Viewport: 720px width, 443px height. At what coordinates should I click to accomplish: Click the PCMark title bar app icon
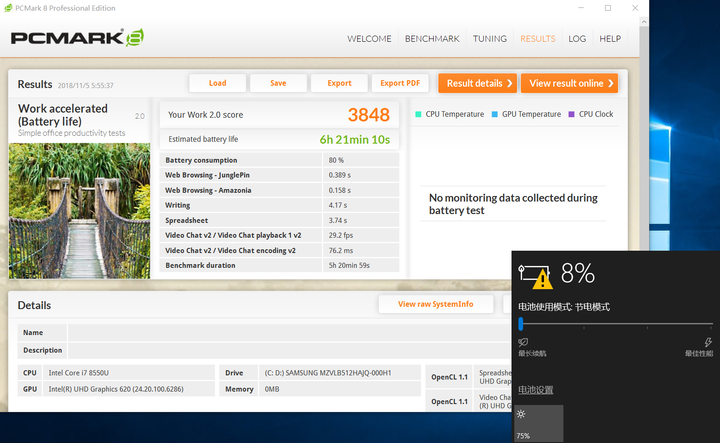(8, 8)
